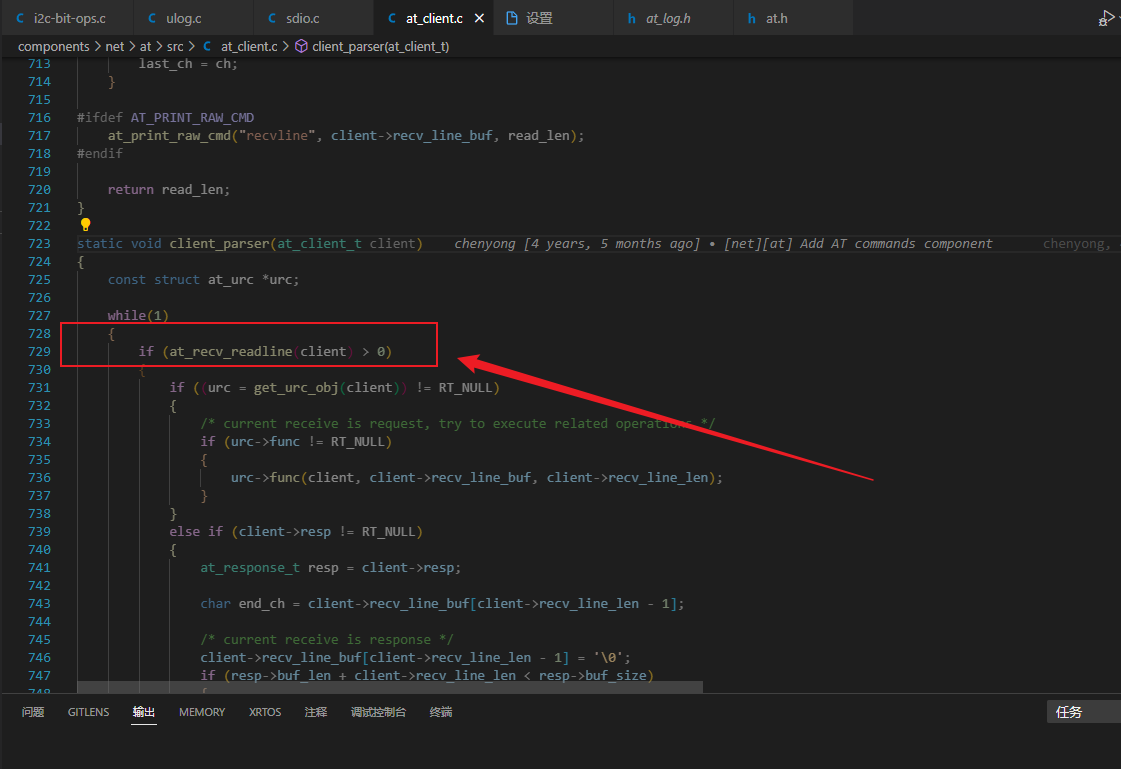
Task: Click 'const struct at_urc *urc;' declaration
Action: [203, 279]
